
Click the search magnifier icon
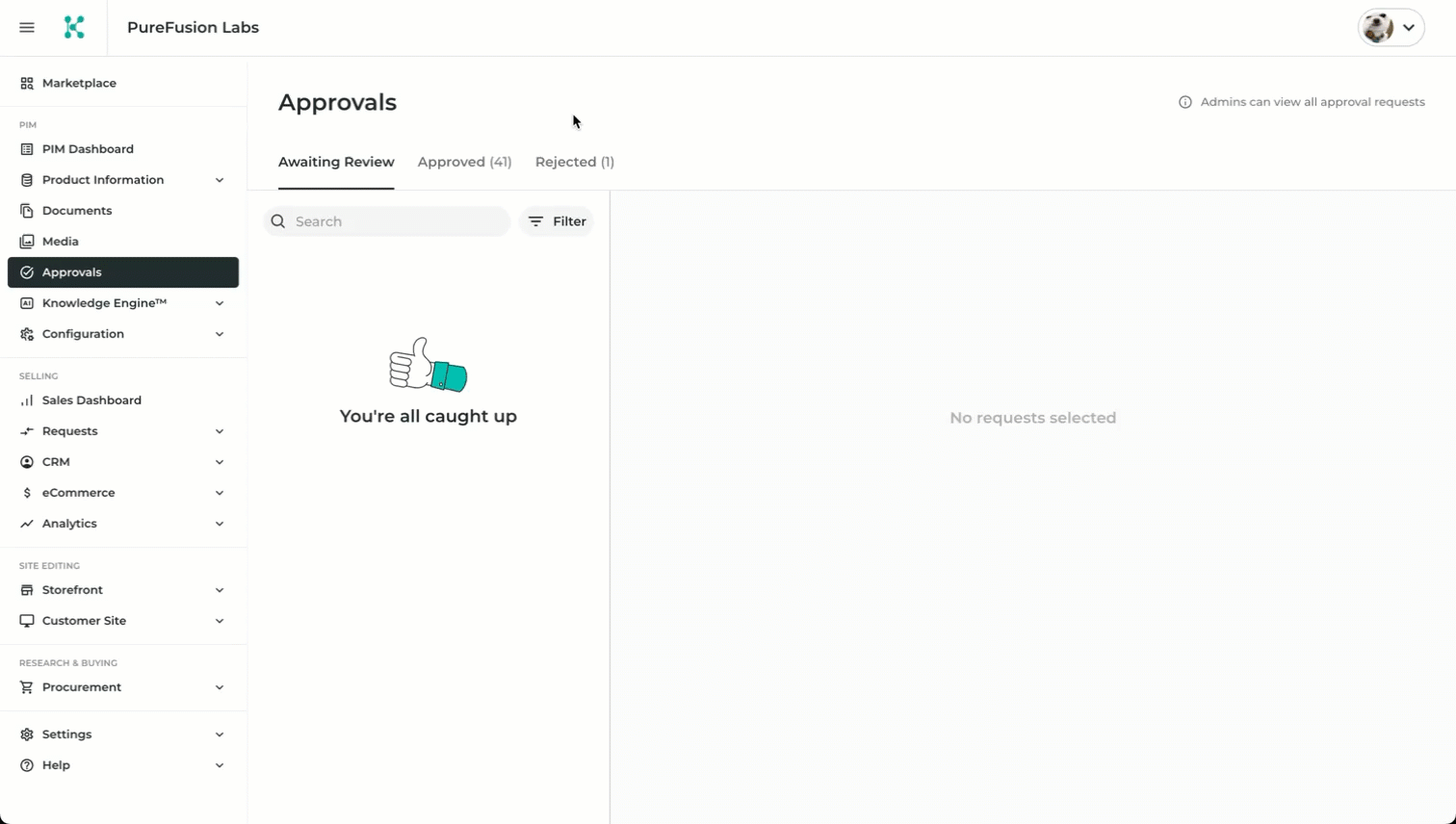[x=278, y=221]
